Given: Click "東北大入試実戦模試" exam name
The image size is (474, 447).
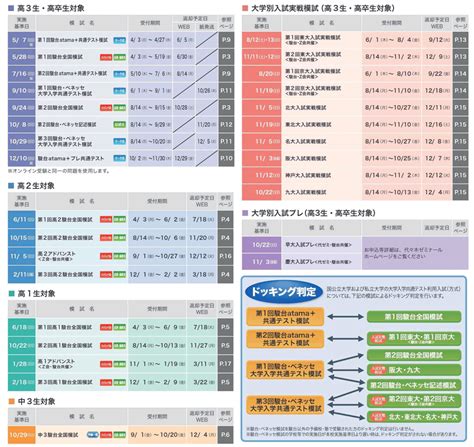Looking at the screenshot, I should click(x=308, y=125).
